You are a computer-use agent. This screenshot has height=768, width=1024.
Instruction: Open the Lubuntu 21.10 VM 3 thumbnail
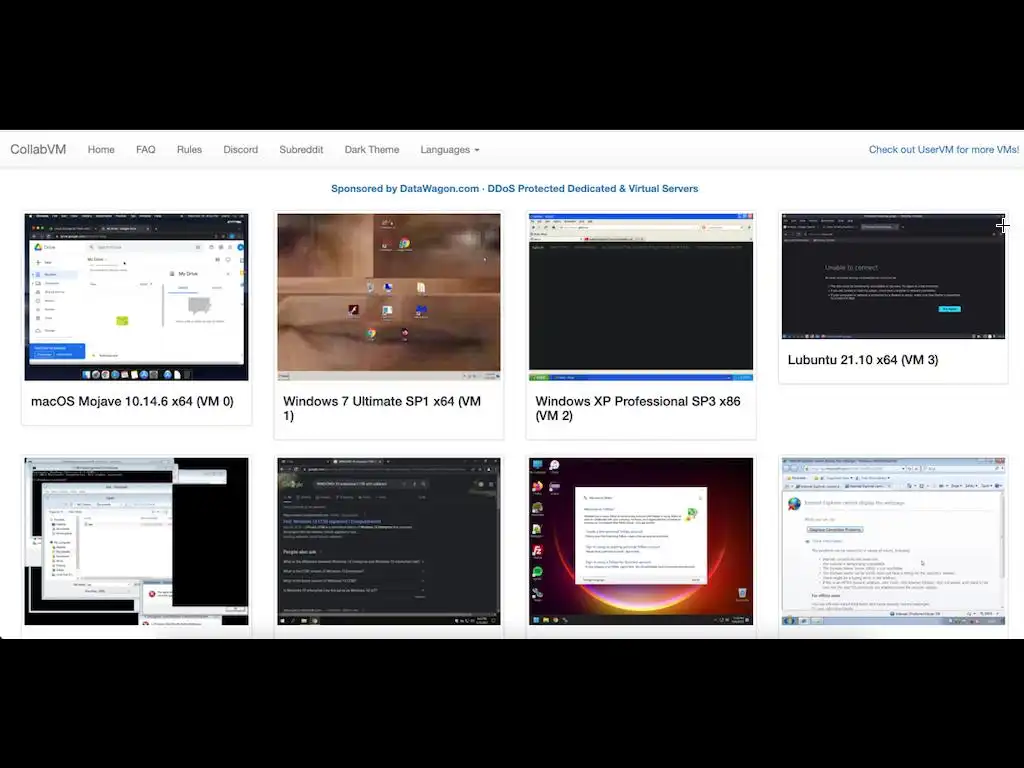[x=893, y=276]
